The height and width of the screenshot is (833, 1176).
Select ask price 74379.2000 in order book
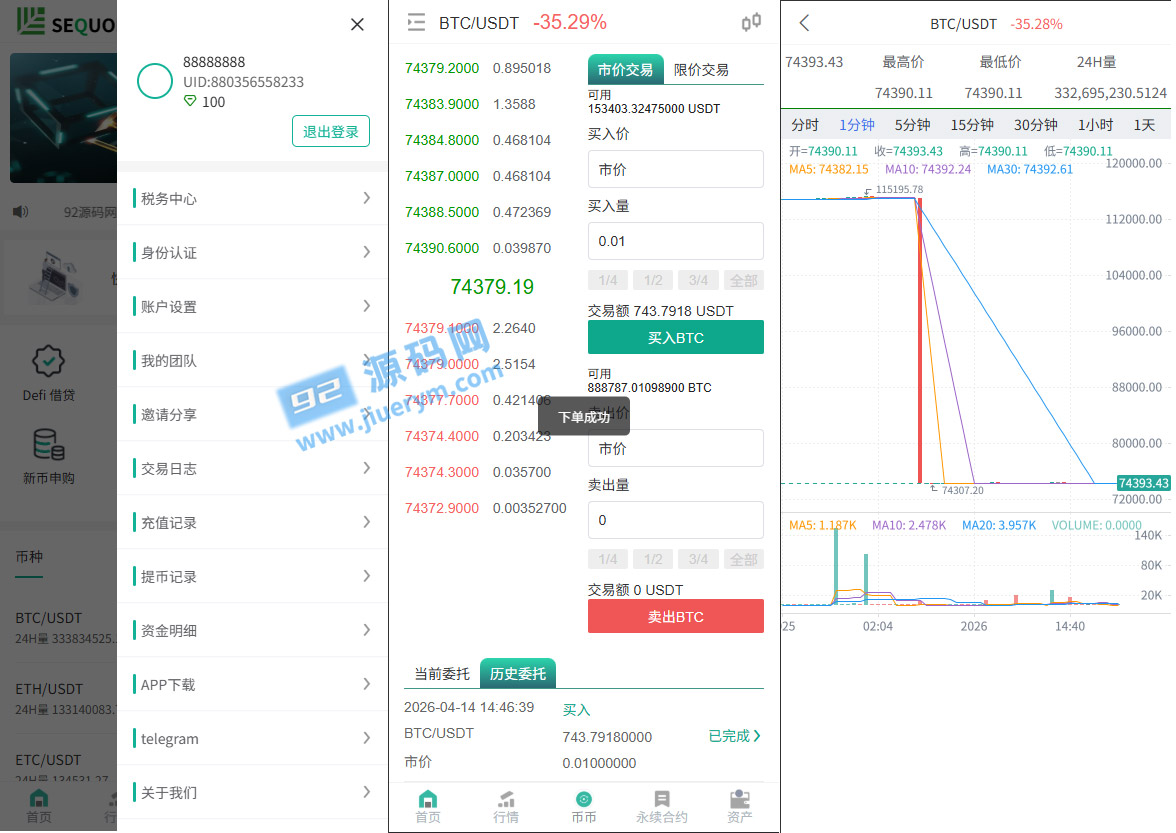pyautogui.click(x=442, y=68)
